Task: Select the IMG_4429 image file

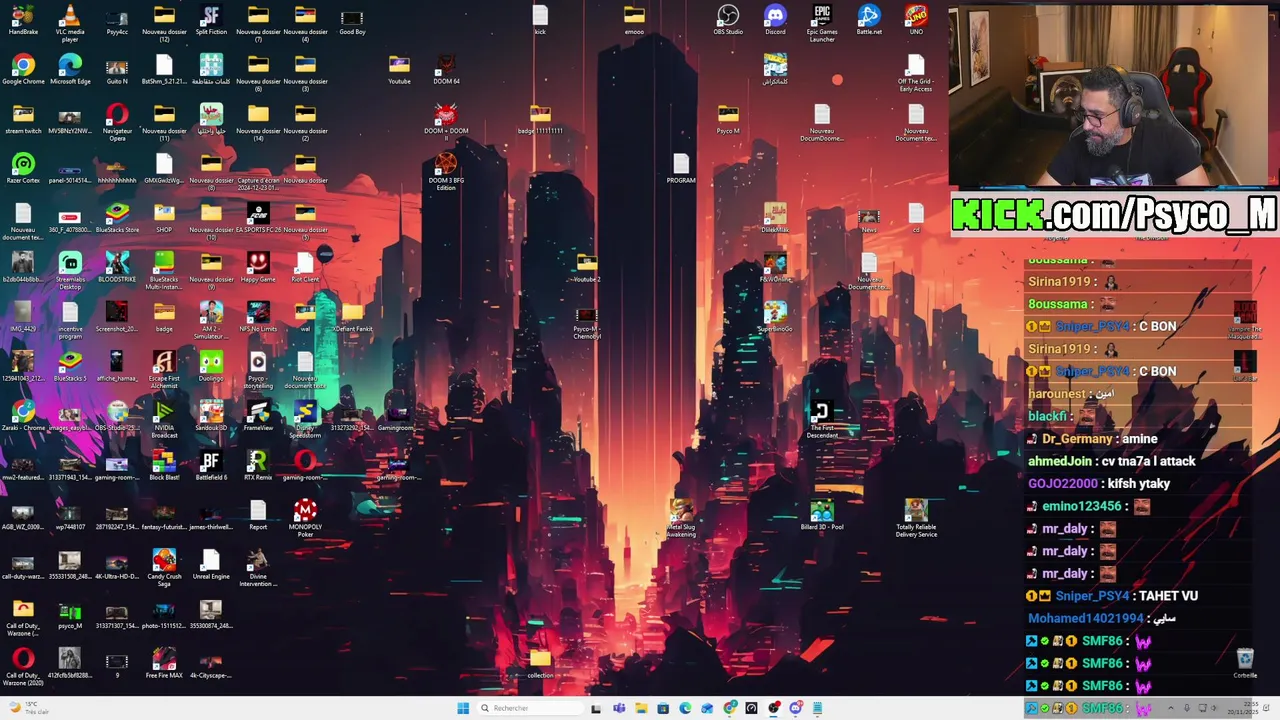Action: click(23, 317)
